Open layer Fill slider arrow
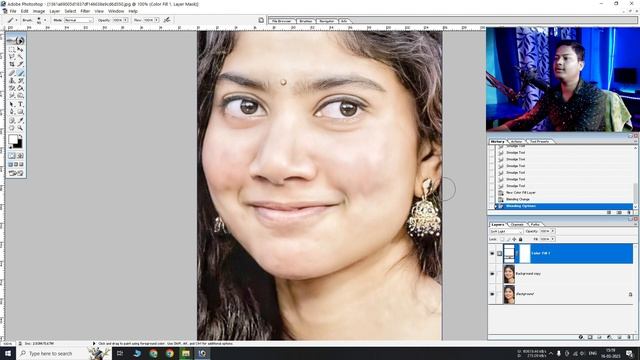 point(553,239)
